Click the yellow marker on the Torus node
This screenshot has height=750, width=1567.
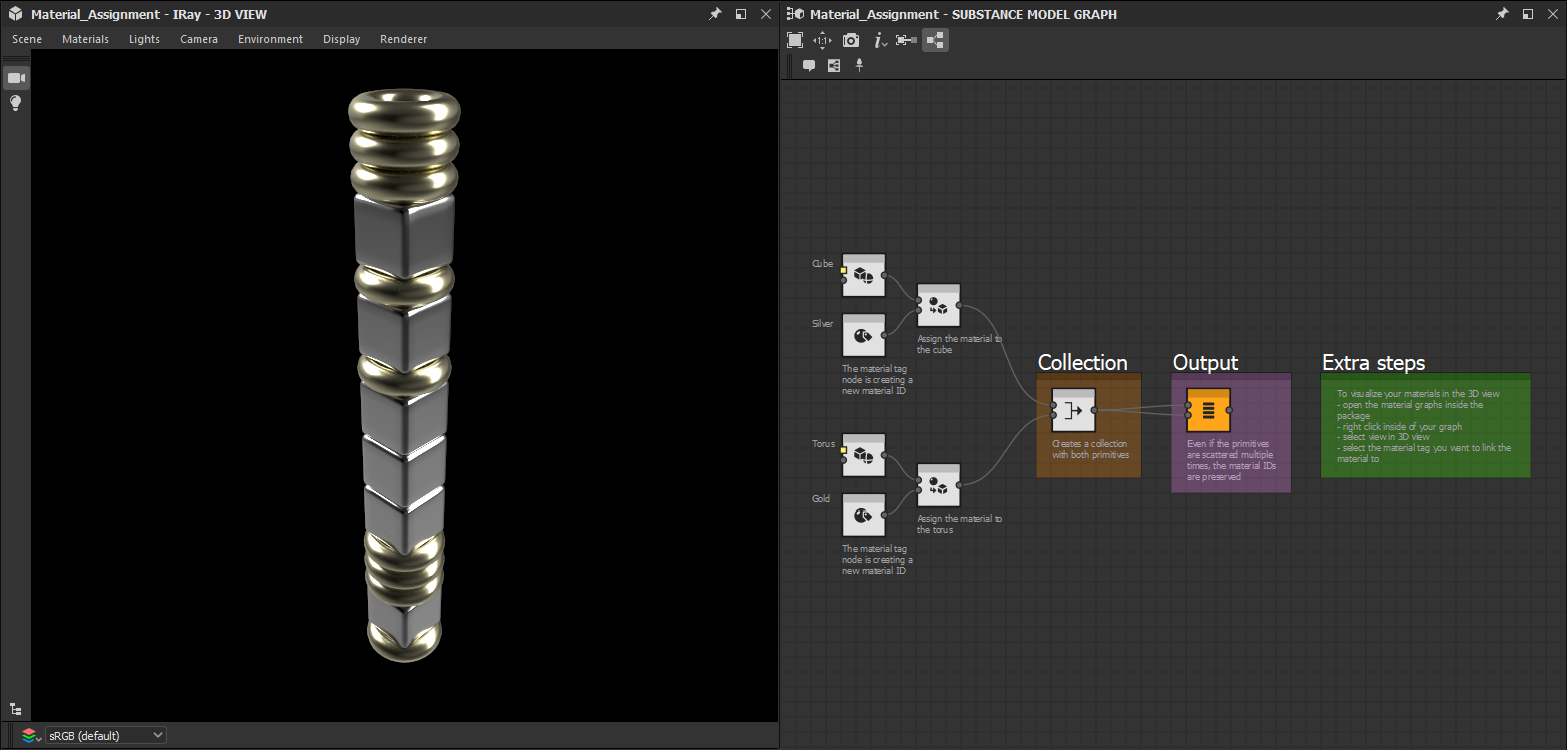point(843,451)
